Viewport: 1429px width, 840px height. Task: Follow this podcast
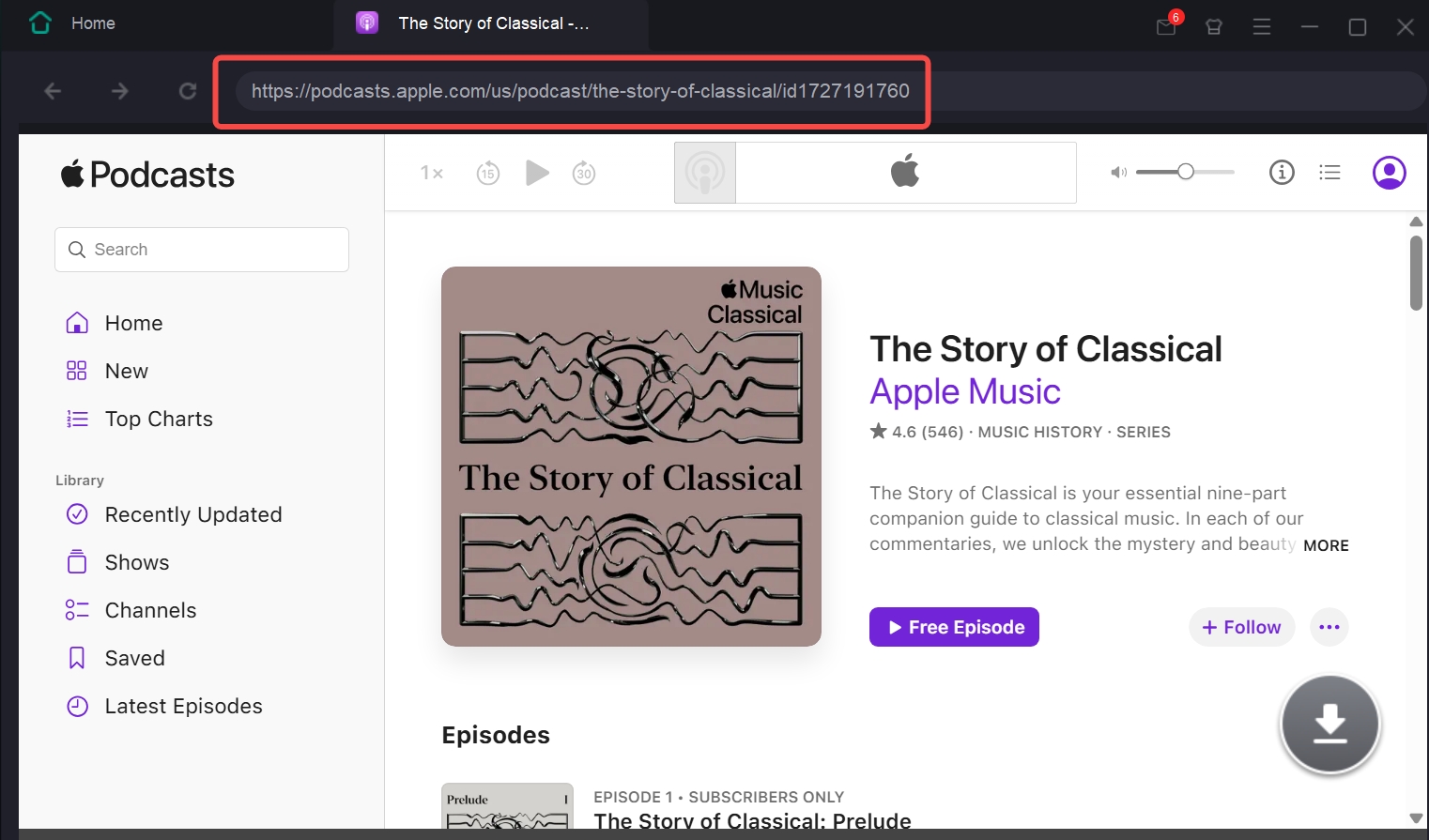(1241, 627)
